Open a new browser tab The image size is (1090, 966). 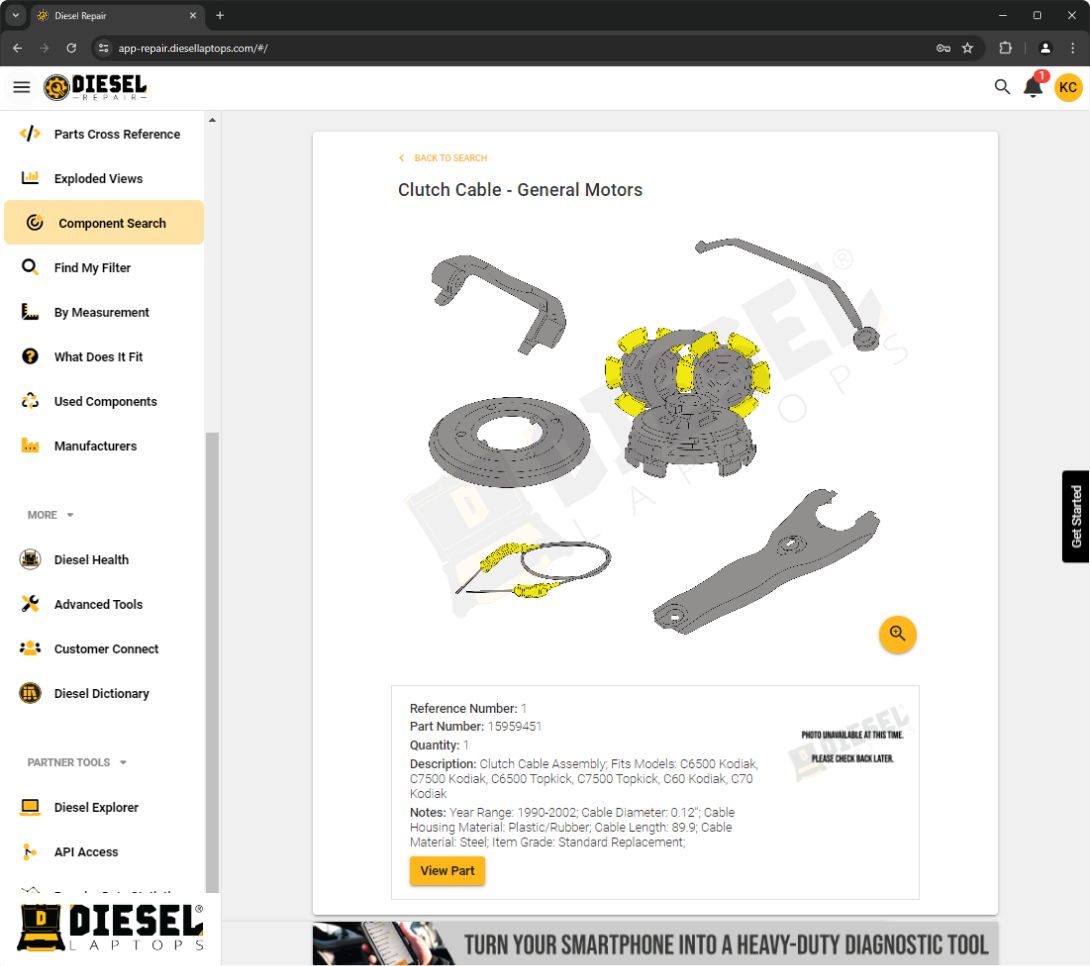tap(220, 15)
